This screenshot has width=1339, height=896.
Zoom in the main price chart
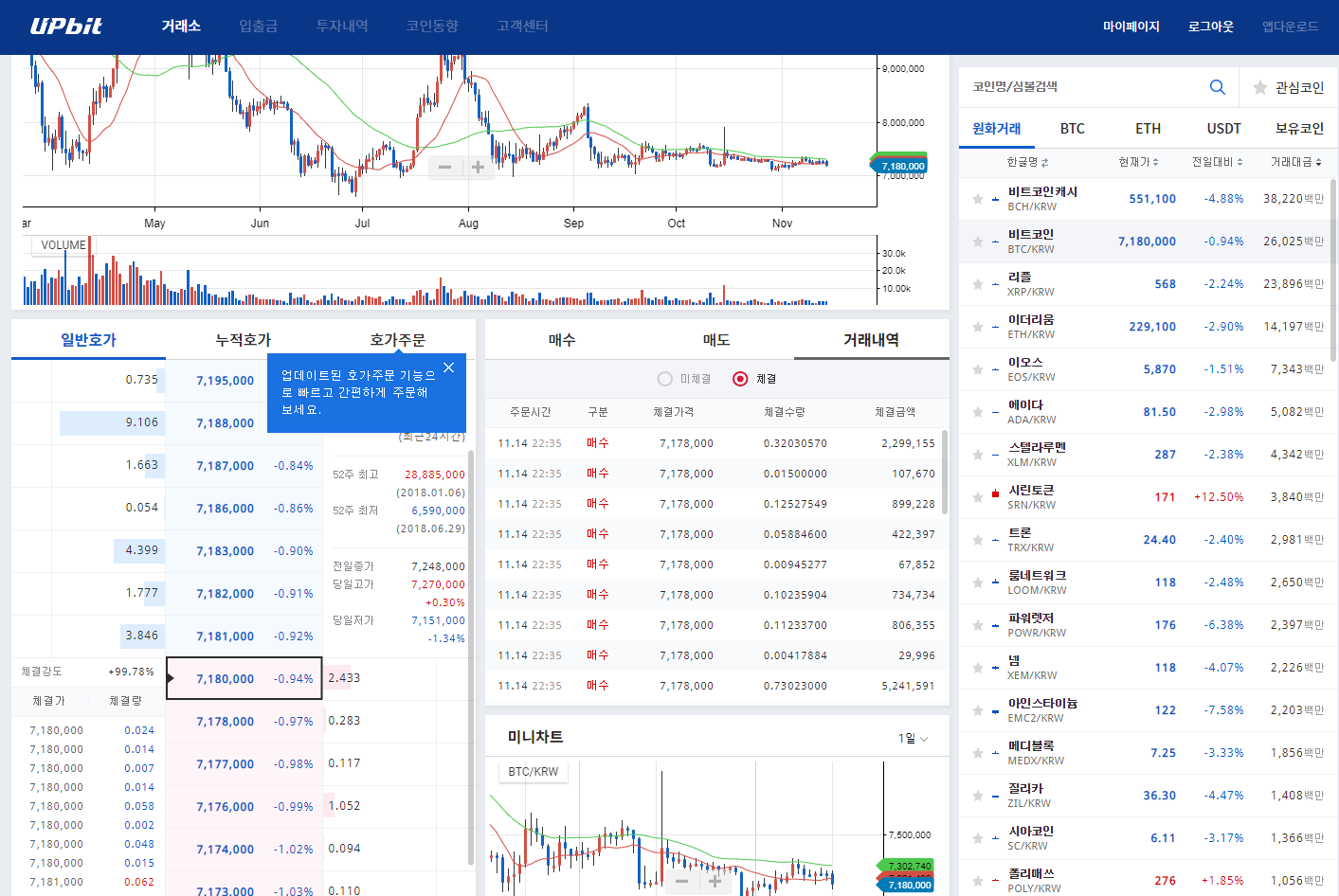(x=479, y=168)
